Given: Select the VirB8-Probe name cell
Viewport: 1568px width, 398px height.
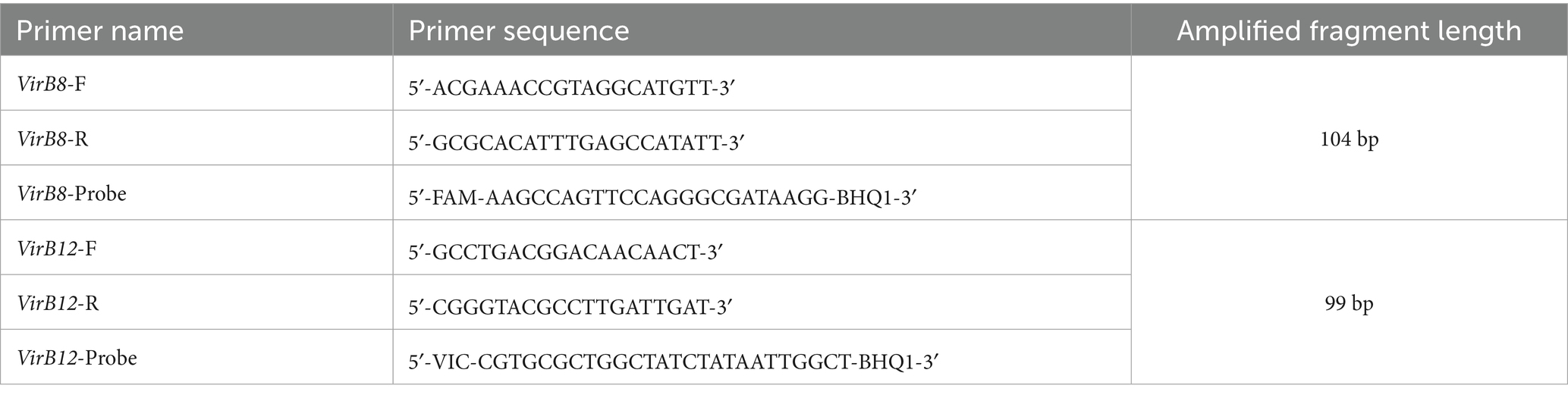Looking at the screenshot, I should [x=71, y=193].
